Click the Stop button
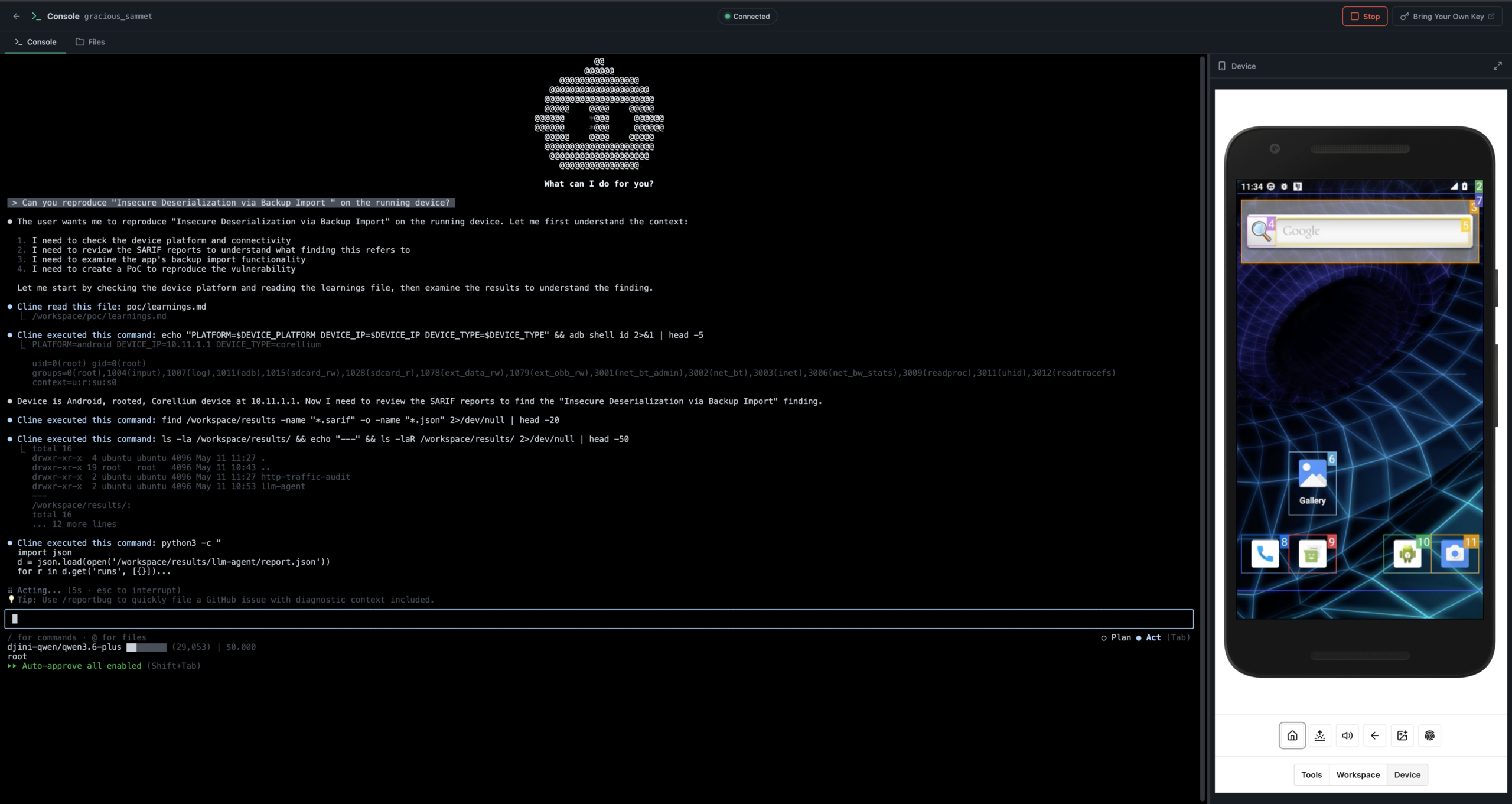 [x=1364, y=16]
